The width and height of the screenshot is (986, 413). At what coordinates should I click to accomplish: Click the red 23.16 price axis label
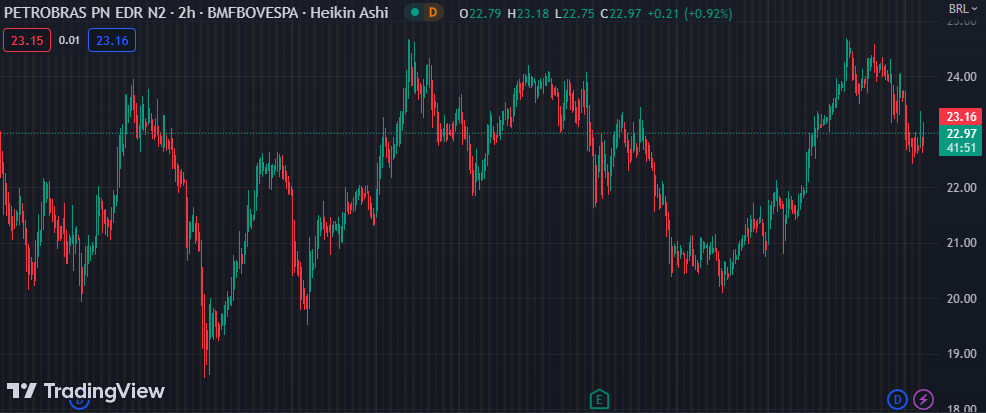[x=961, y=116]
